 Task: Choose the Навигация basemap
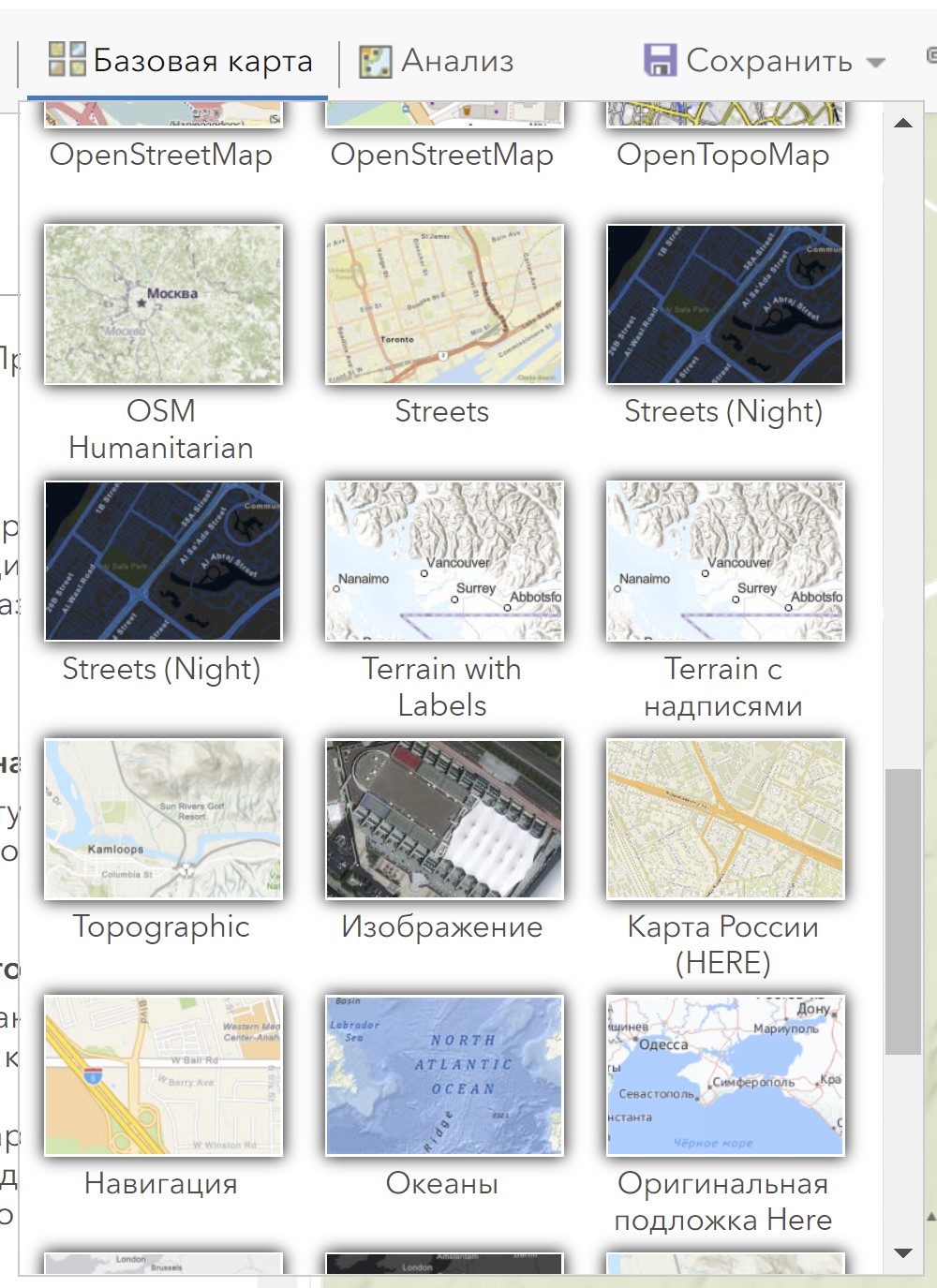163,1075
